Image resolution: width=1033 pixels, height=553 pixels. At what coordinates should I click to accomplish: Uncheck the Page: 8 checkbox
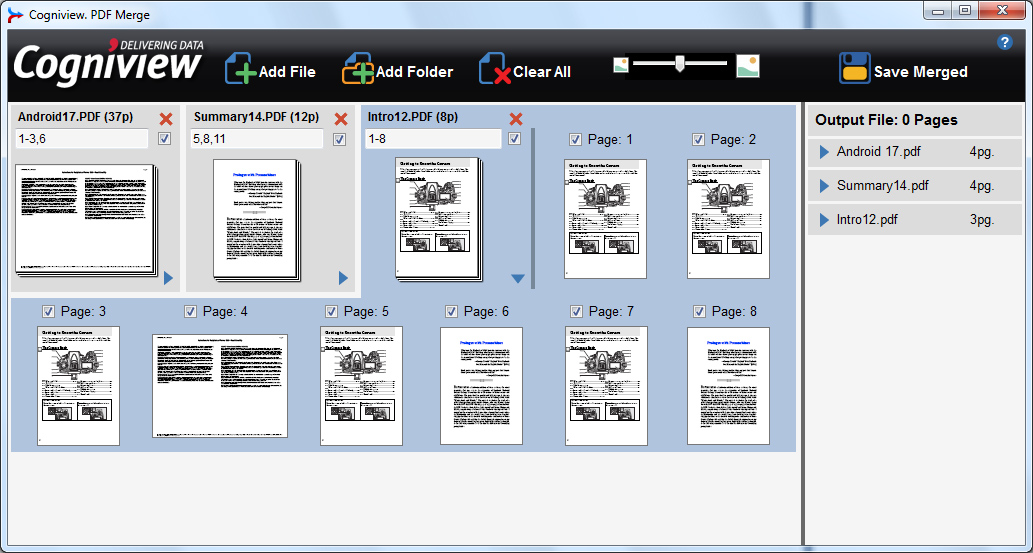pos(700,312)
